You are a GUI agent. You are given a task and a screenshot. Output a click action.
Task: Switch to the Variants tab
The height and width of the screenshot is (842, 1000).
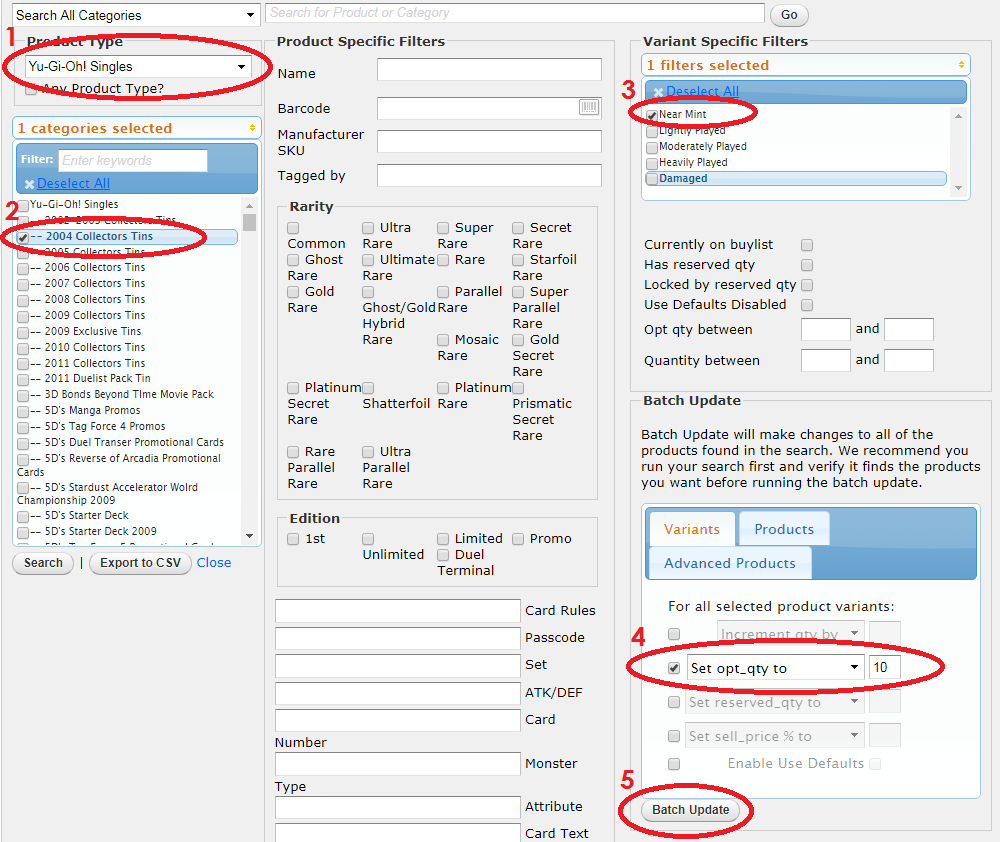[691, 529]
